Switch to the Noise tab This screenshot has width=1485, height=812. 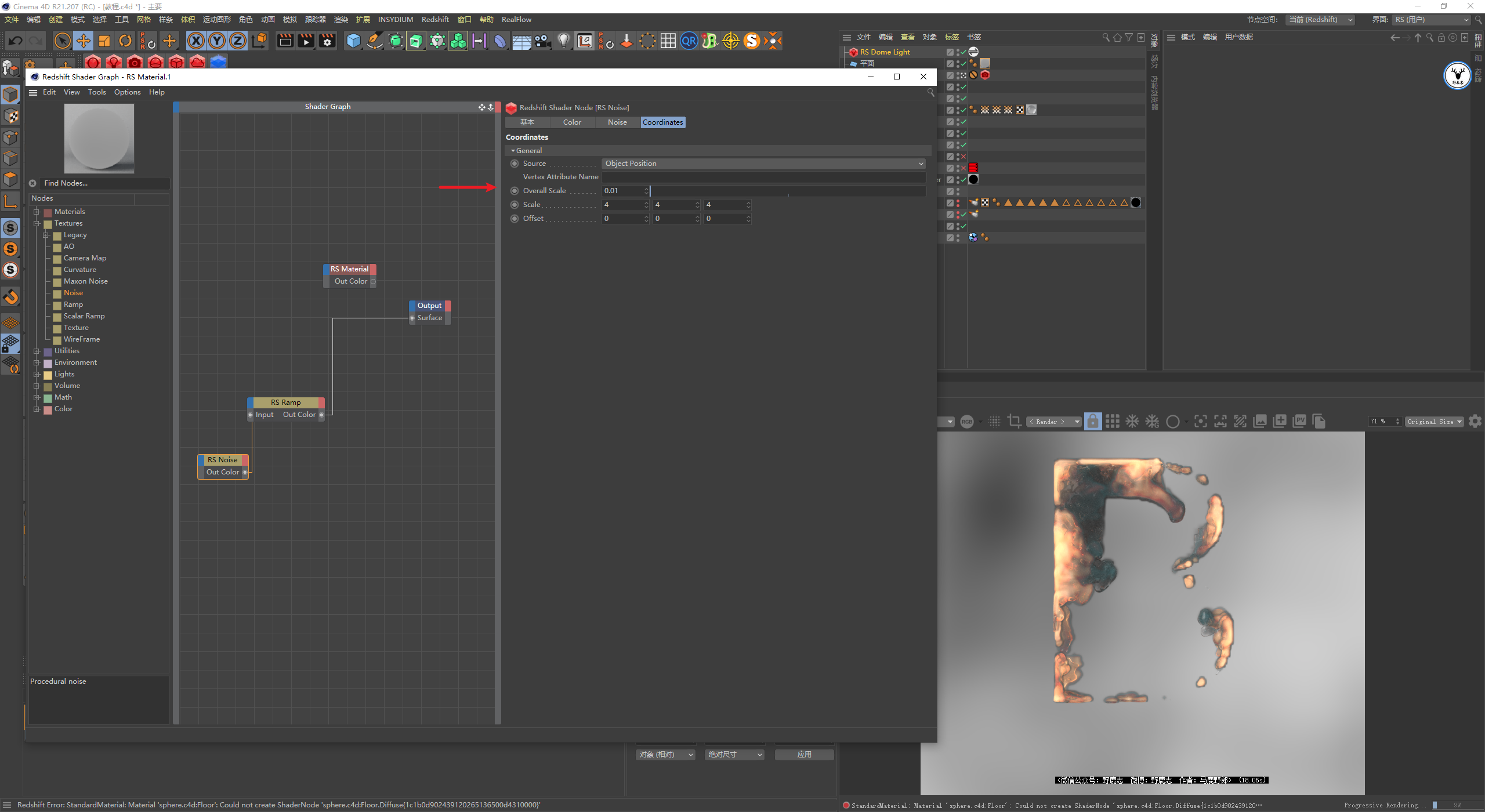click(x=617, y=122)
